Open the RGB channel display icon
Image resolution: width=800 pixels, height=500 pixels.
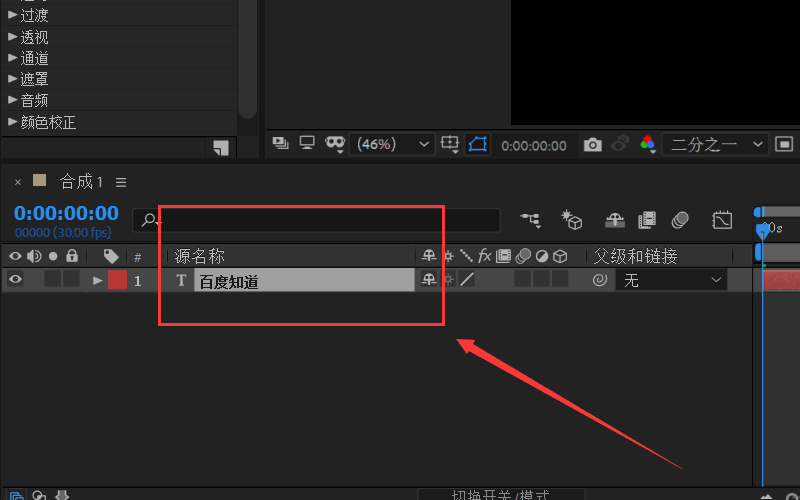[647, 144]
